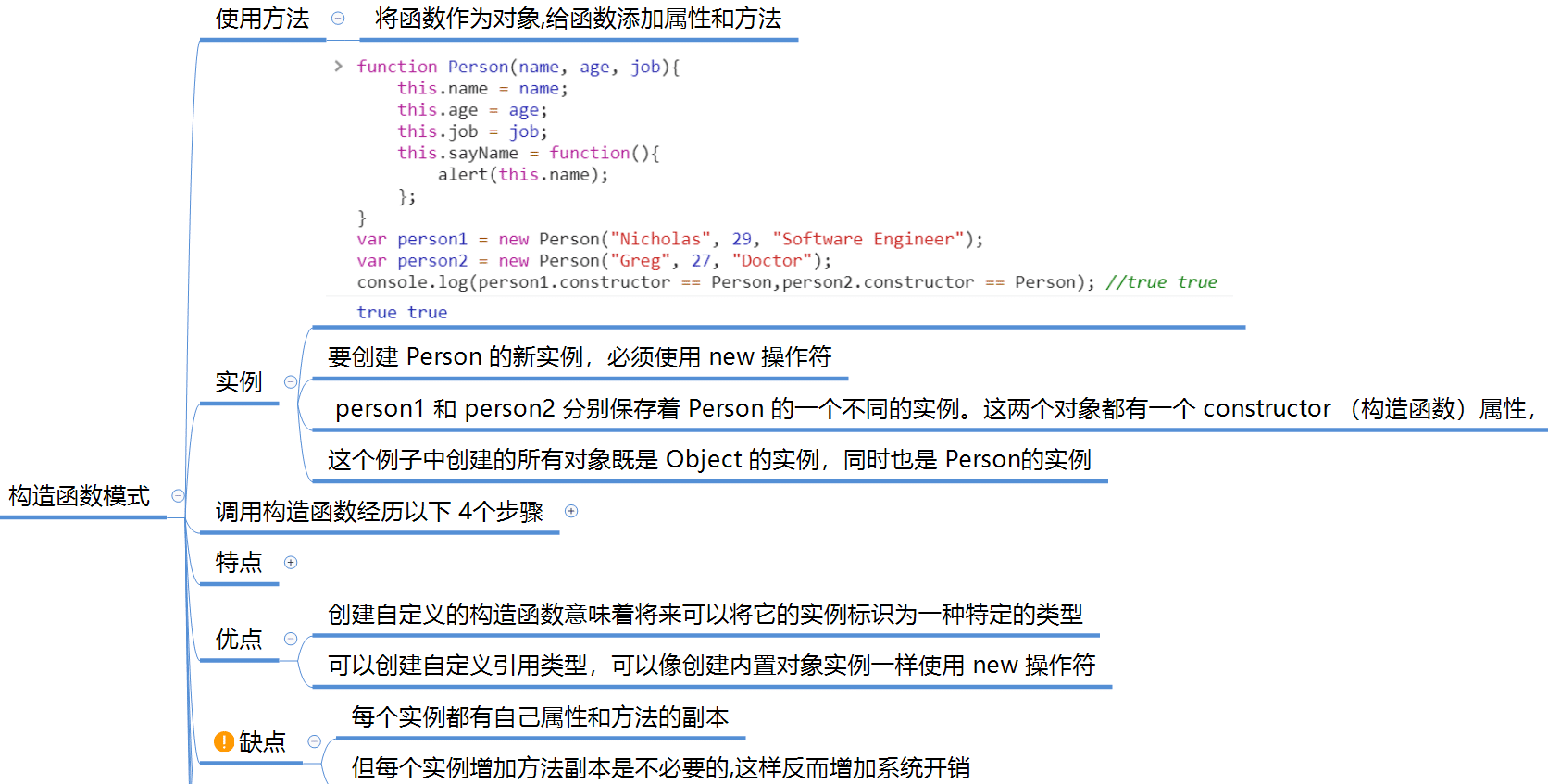Collapse the 缺点 branch
1548x784 pixels.
click(x=315, y=741)
